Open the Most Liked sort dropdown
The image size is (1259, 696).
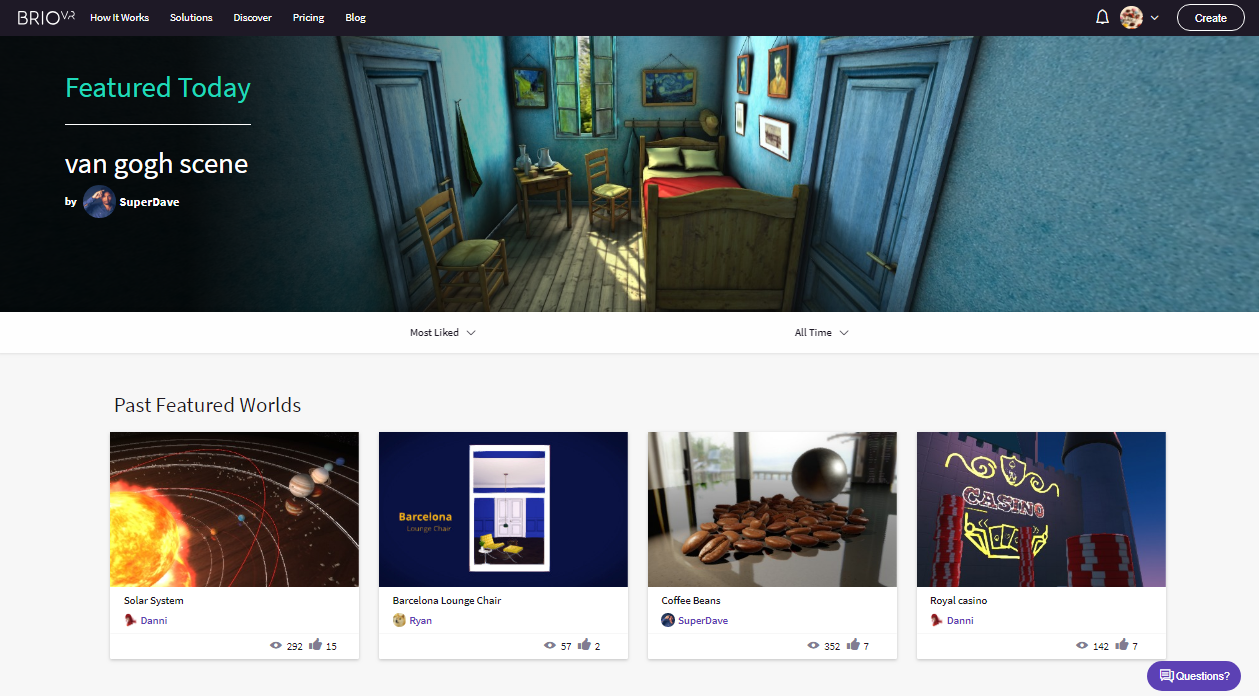pyautogui.click(x=442, y=333)
